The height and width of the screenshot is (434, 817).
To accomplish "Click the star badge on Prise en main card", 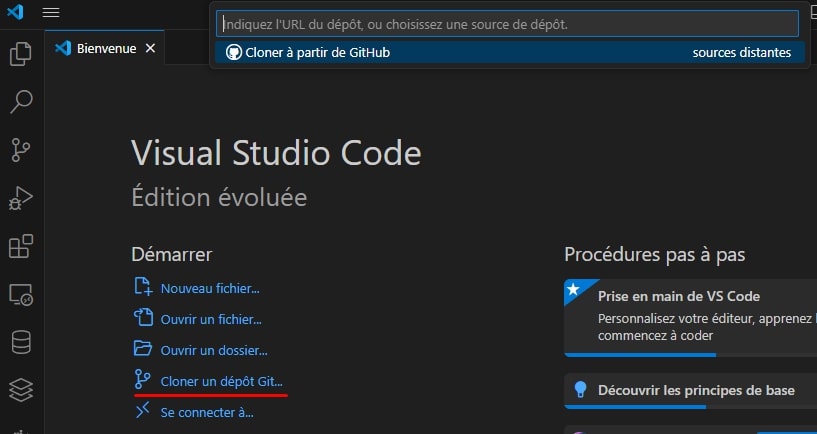I will point(573,289).
